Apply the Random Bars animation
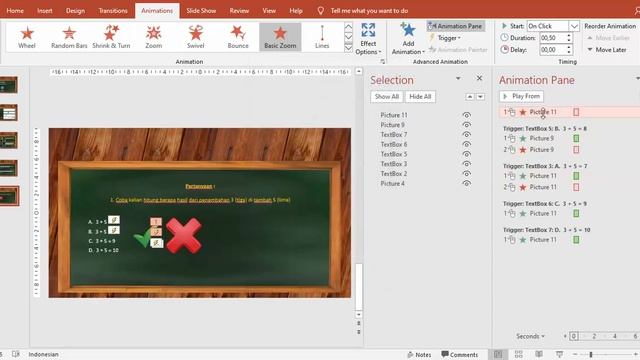 [69, 37]
